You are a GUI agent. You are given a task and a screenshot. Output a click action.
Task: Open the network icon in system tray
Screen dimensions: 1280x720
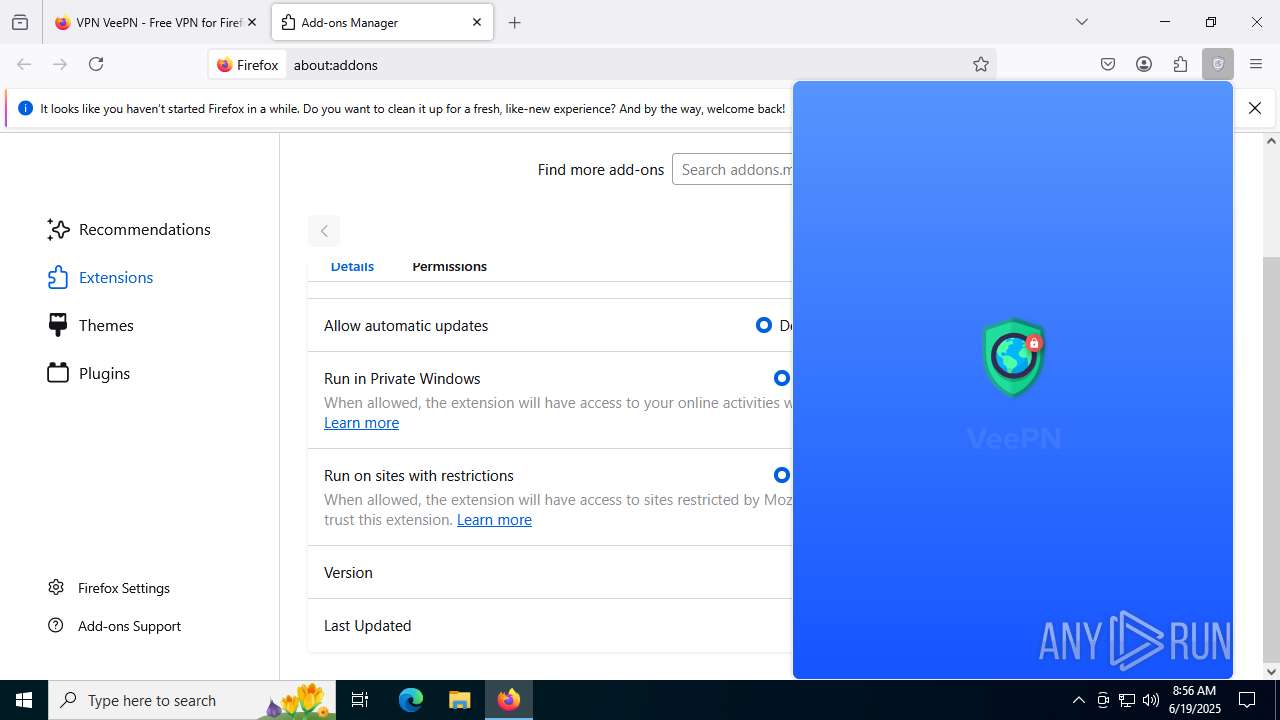(x=1127, y=700)
